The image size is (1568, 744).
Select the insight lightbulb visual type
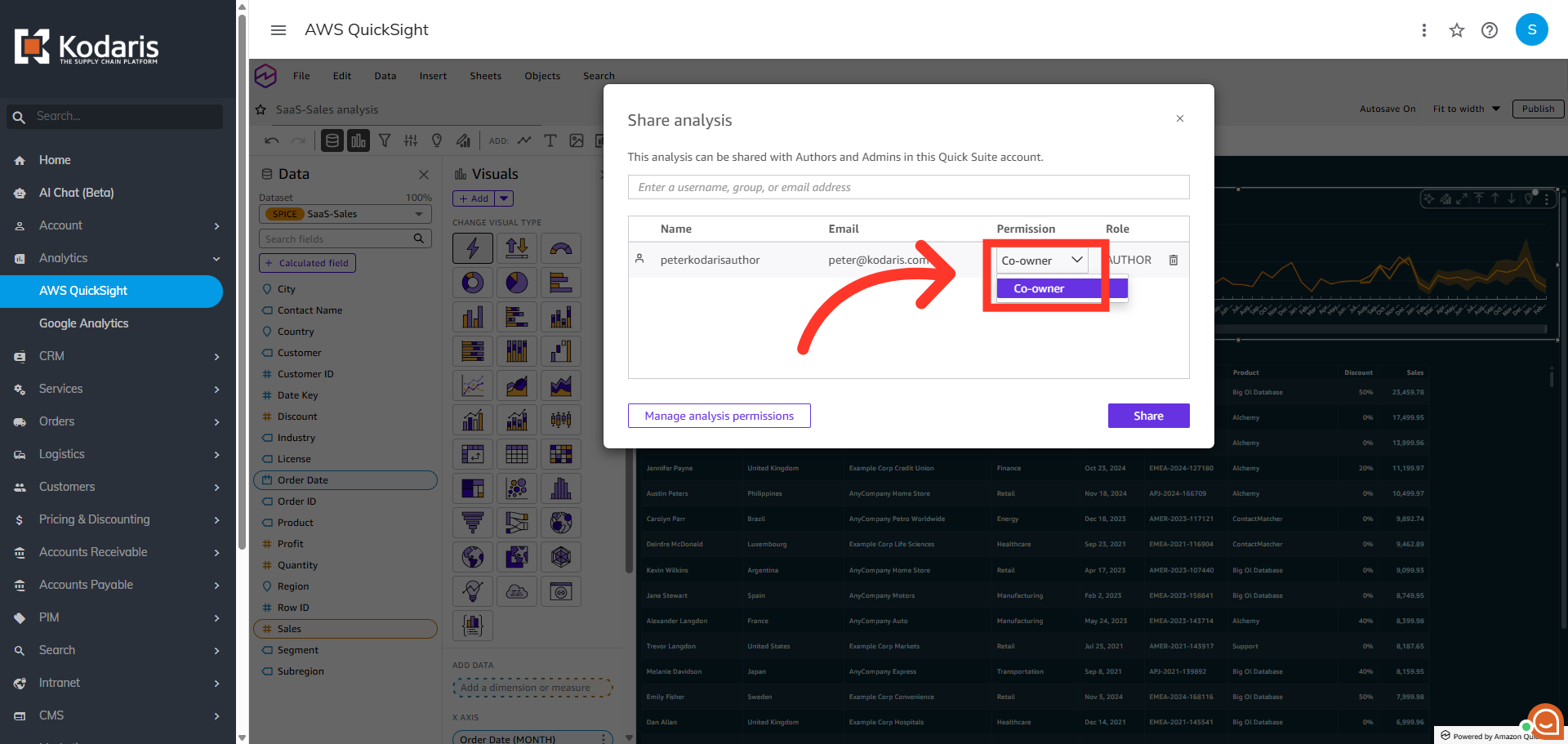click(x=473, y=591)
